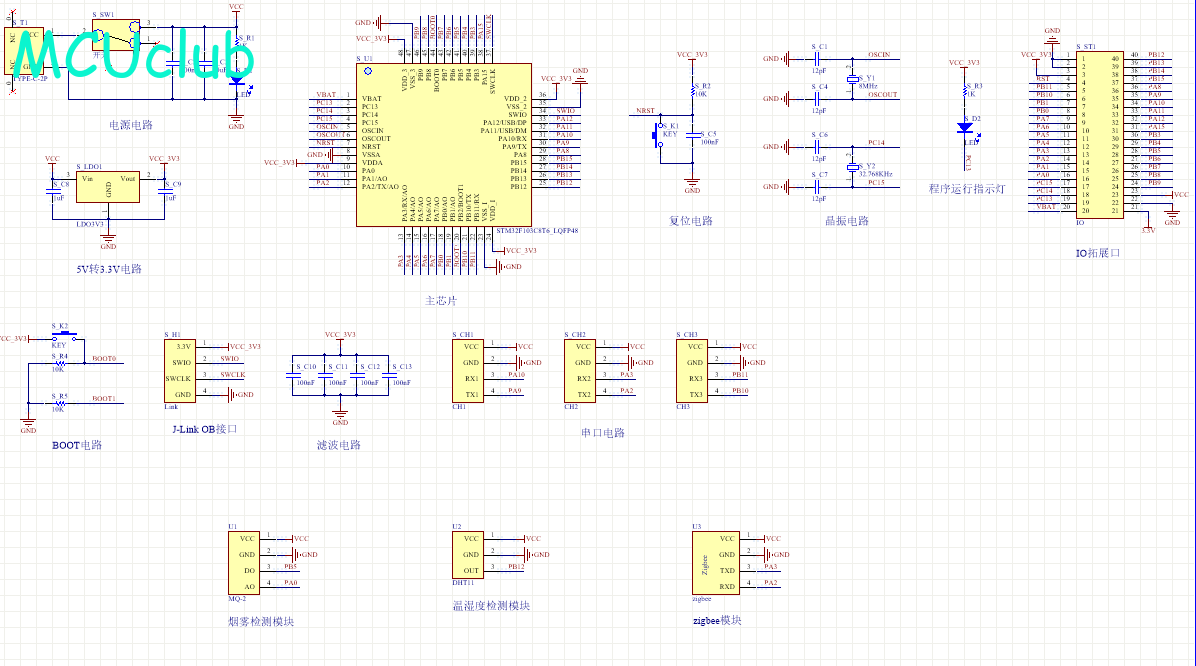Select the S_K1 reset KEY button symbol
This screenshot has width=1196, height=666.
pos(658,137)
